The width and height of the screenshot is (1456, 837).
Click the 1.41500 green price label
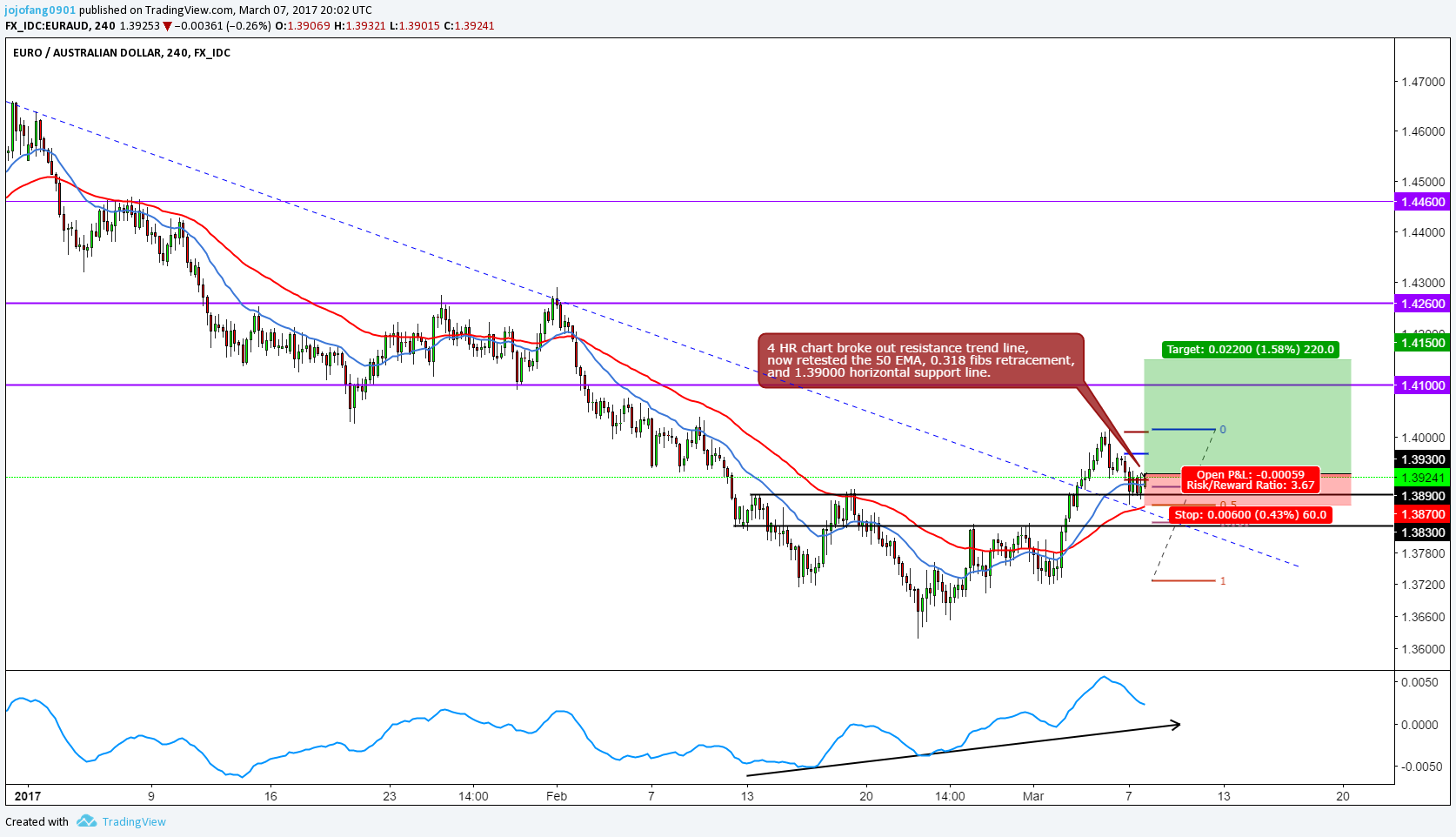click(1423, 343)
